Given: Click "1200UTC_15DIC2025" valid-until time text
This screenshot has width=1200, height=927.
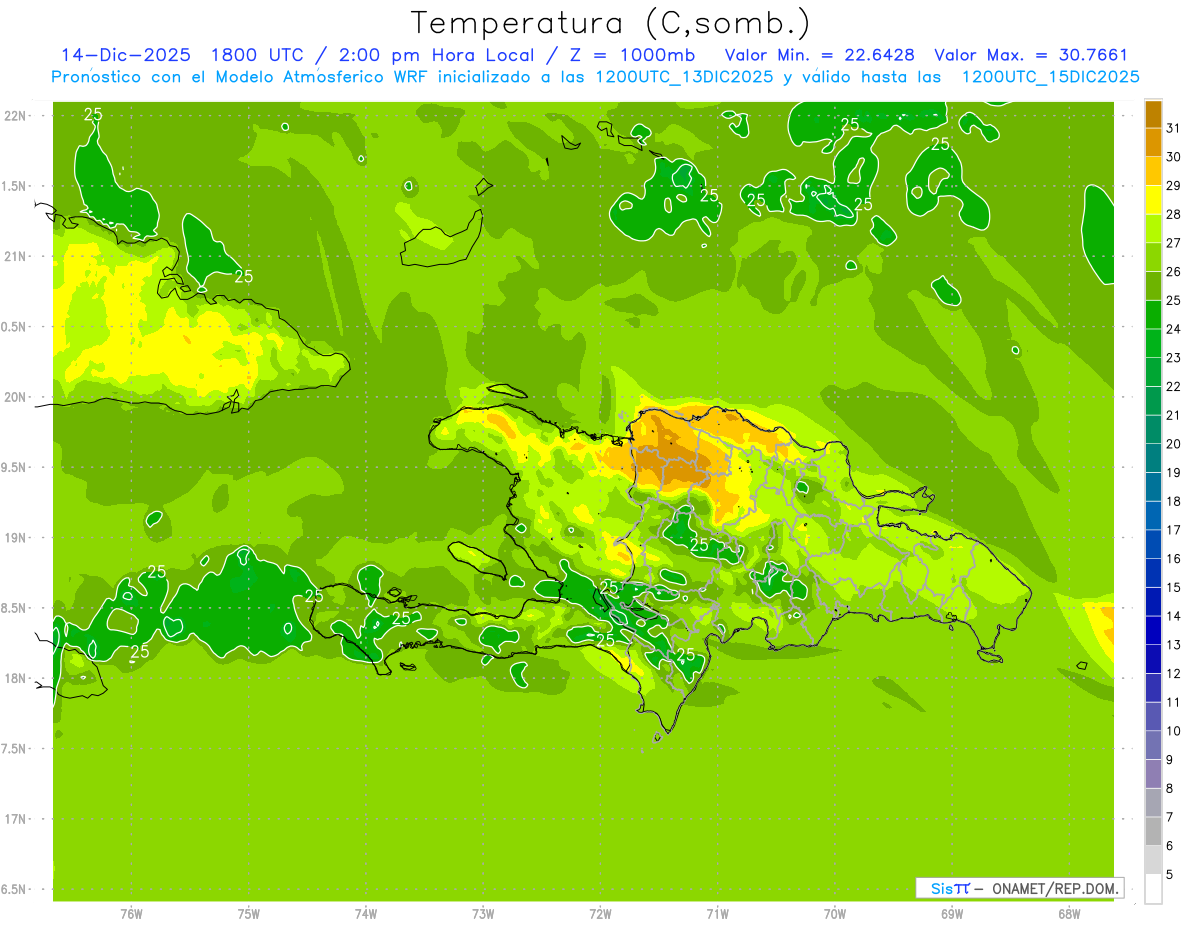Looking at the screenshot, I should [x=1051, y=77].
